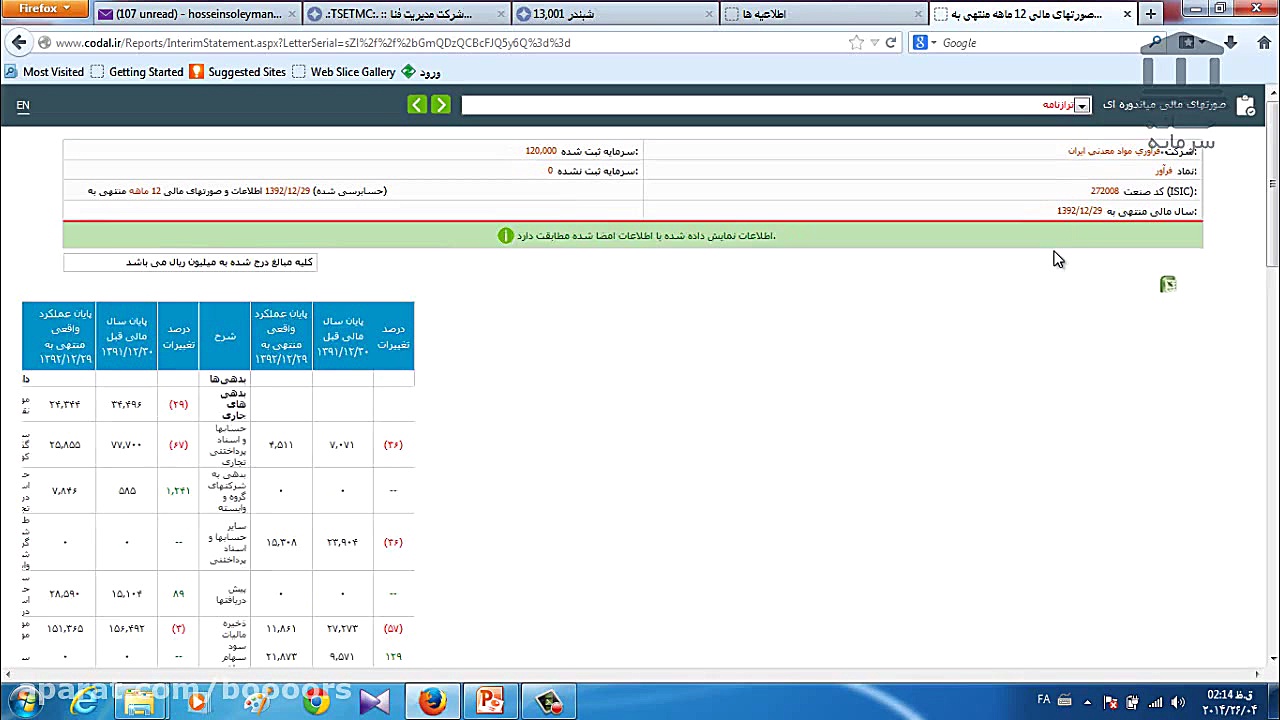This screenshot has width=1280, height=720.
Task: Open PowerPoint from the taskbar
Action: 492,702
